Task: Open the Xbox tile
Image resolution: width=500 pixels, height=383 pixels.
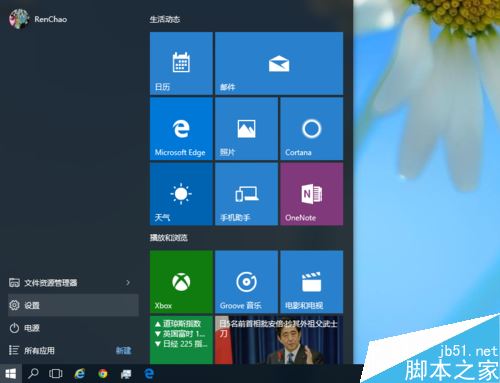Action: 181,282
